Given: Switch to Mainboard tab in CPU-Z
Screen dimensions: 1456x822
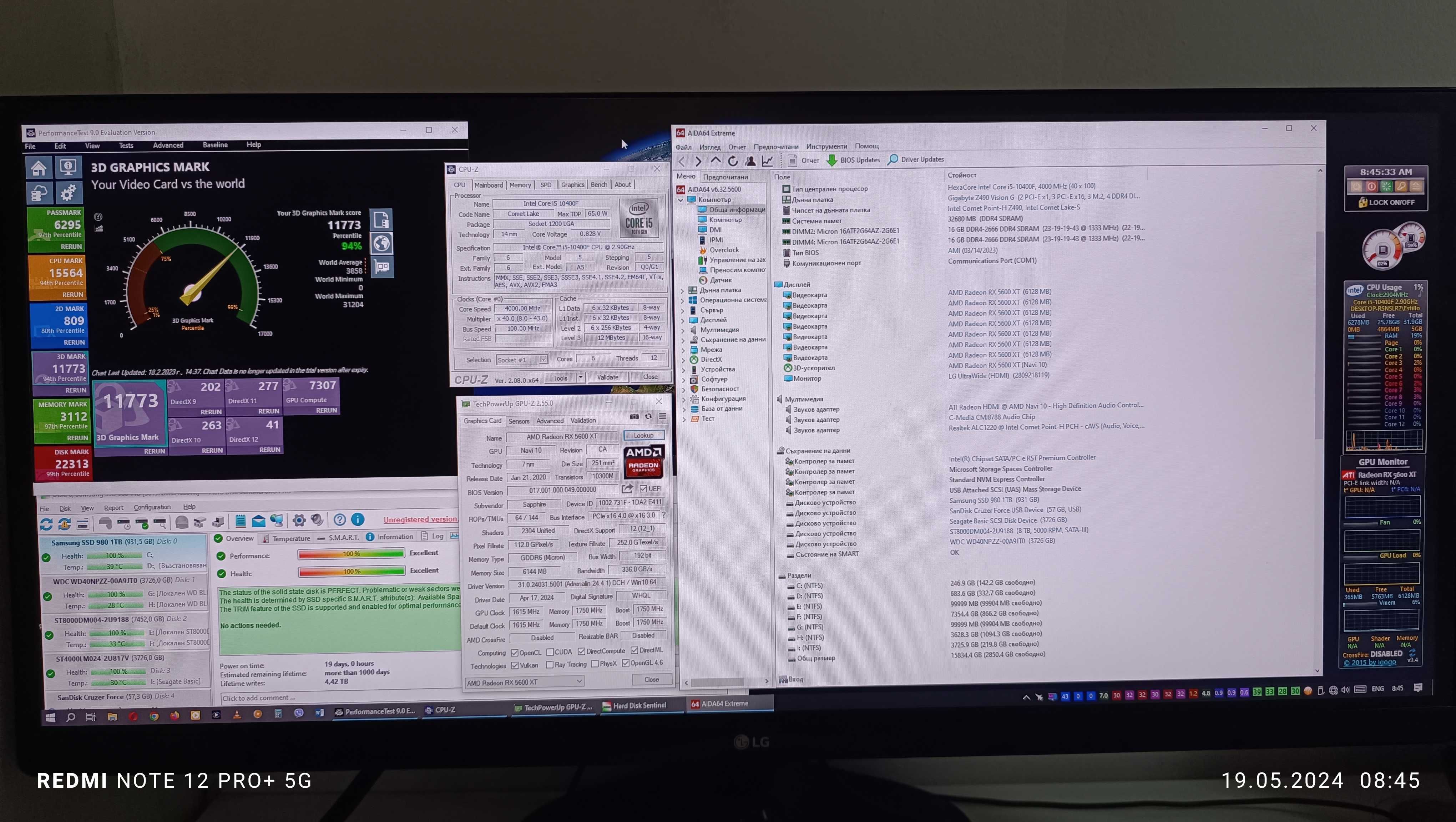Looking at the screenshot, I should pyautogui.click(x=488, y=185).
